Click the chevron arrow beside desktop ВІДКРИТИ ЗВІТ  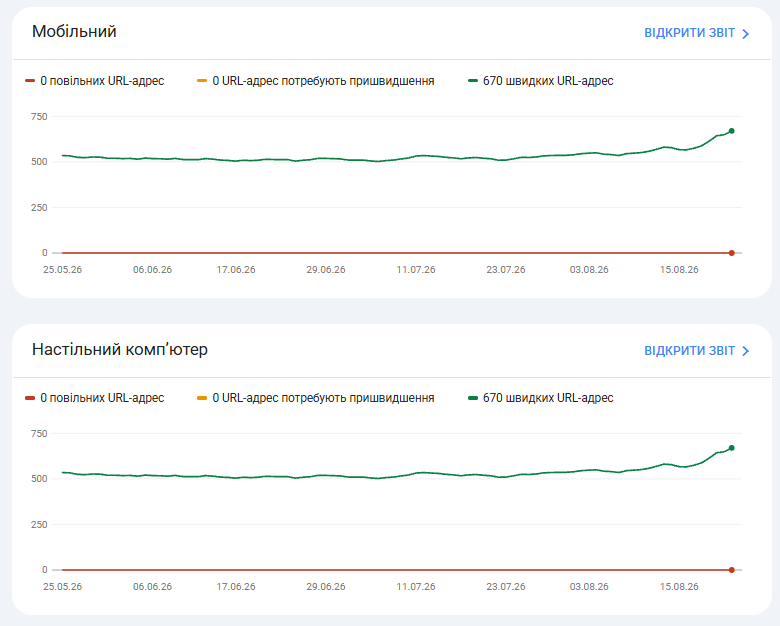(x=745, y=351)
